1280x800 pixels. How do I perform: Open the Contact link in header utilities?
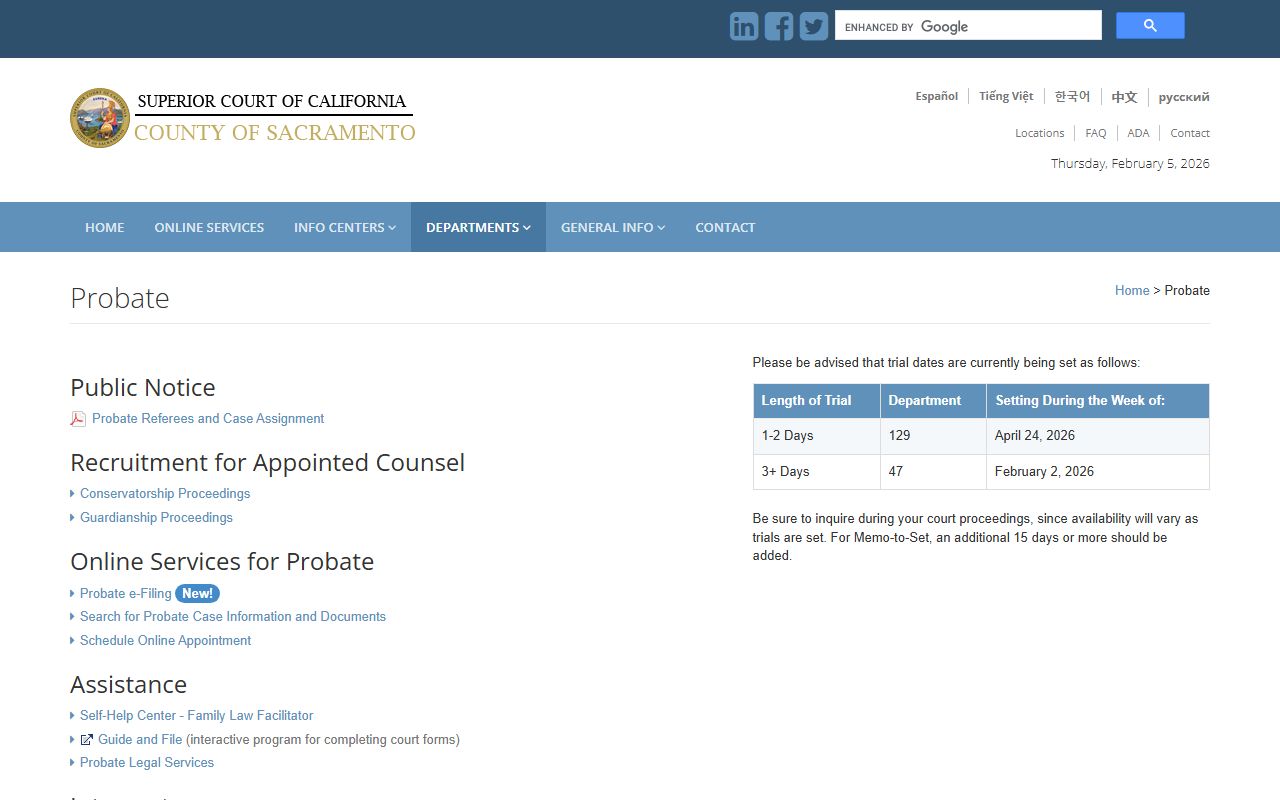1190,133
